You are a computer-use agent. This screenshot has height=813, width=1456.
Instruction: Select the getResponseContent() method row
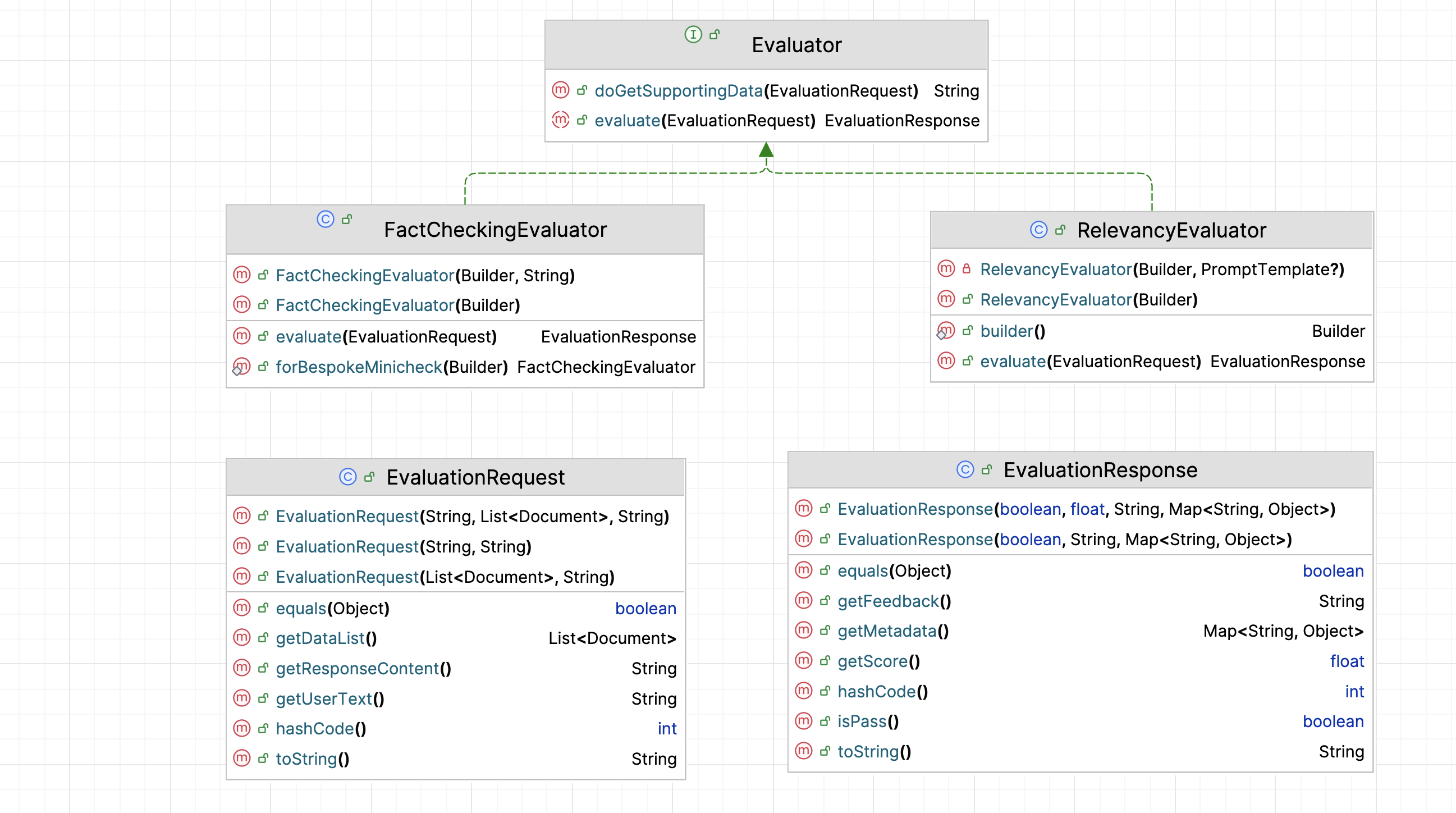click(x=363, y=669)
